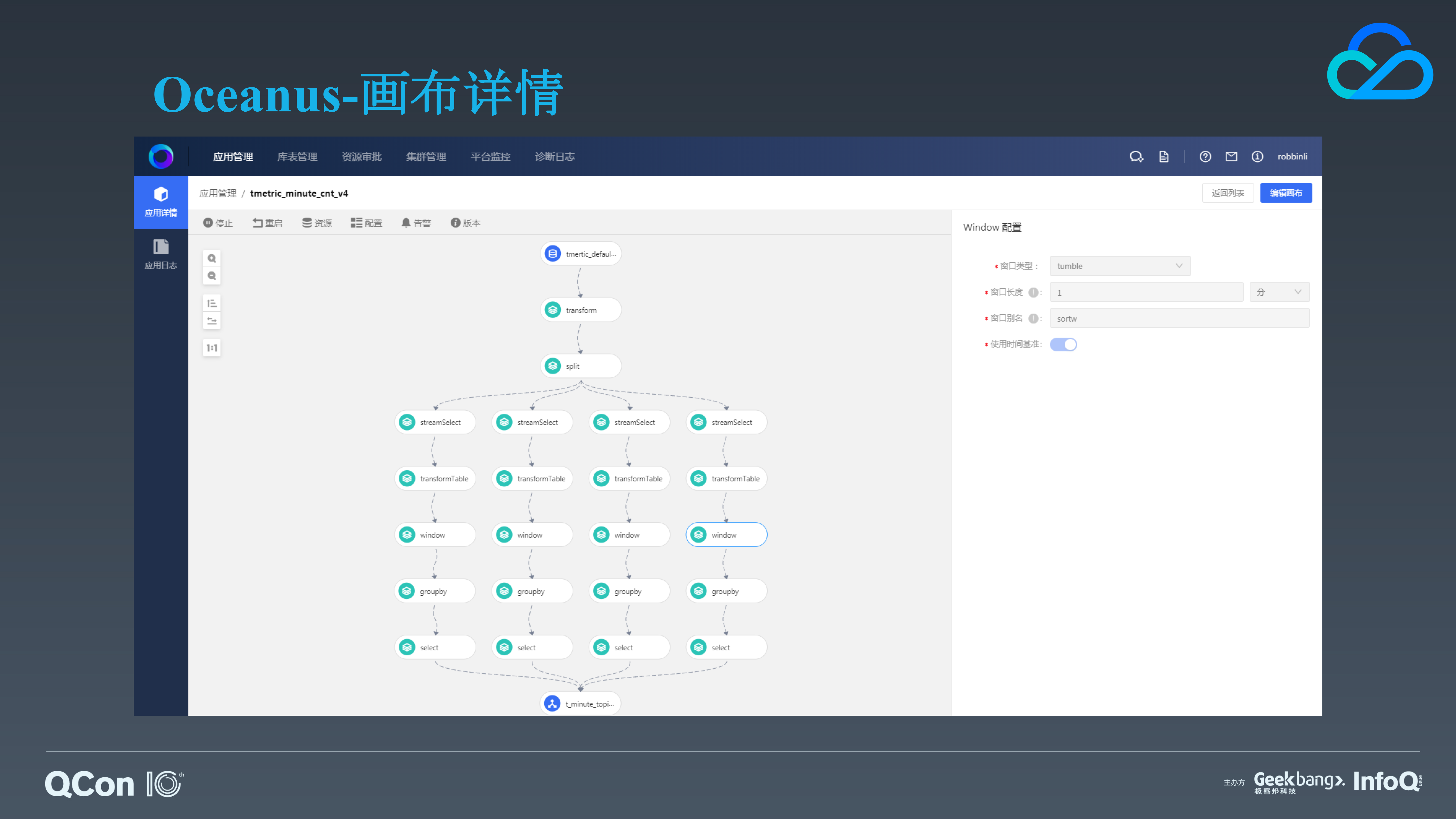Open the document icon in header
This screenshot has height=819, width=1456.
pyautogui.click(x=1163, y=156)
